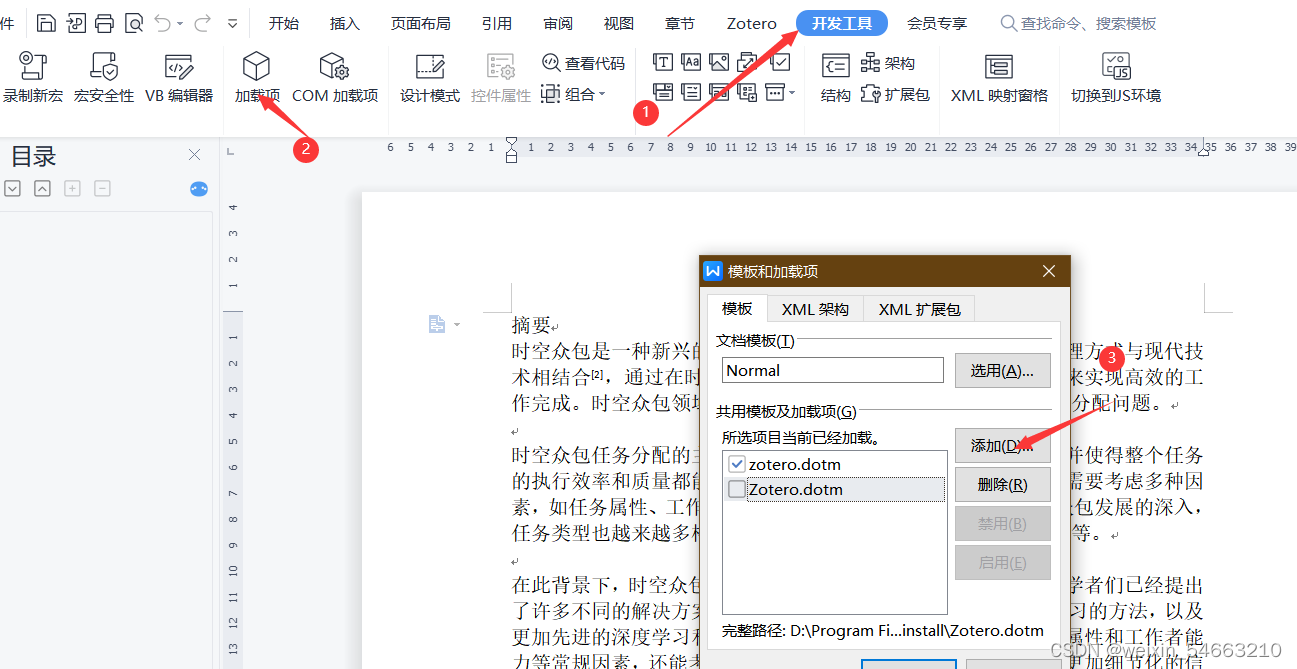This screenshot has width=1297, height=669.
Task: Open 宏安全性 macro security settings
Action: 104,79
